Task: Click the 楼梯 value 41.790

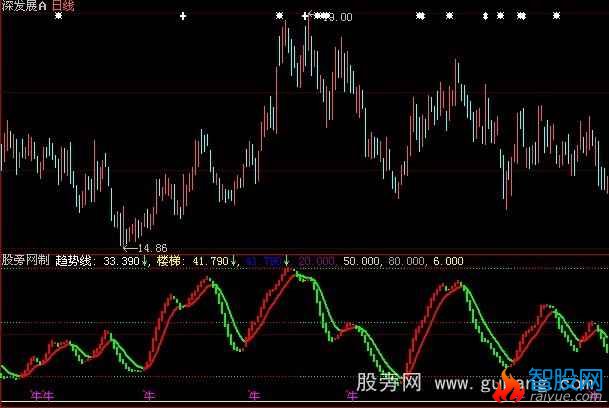Action: tap(211, 261)
